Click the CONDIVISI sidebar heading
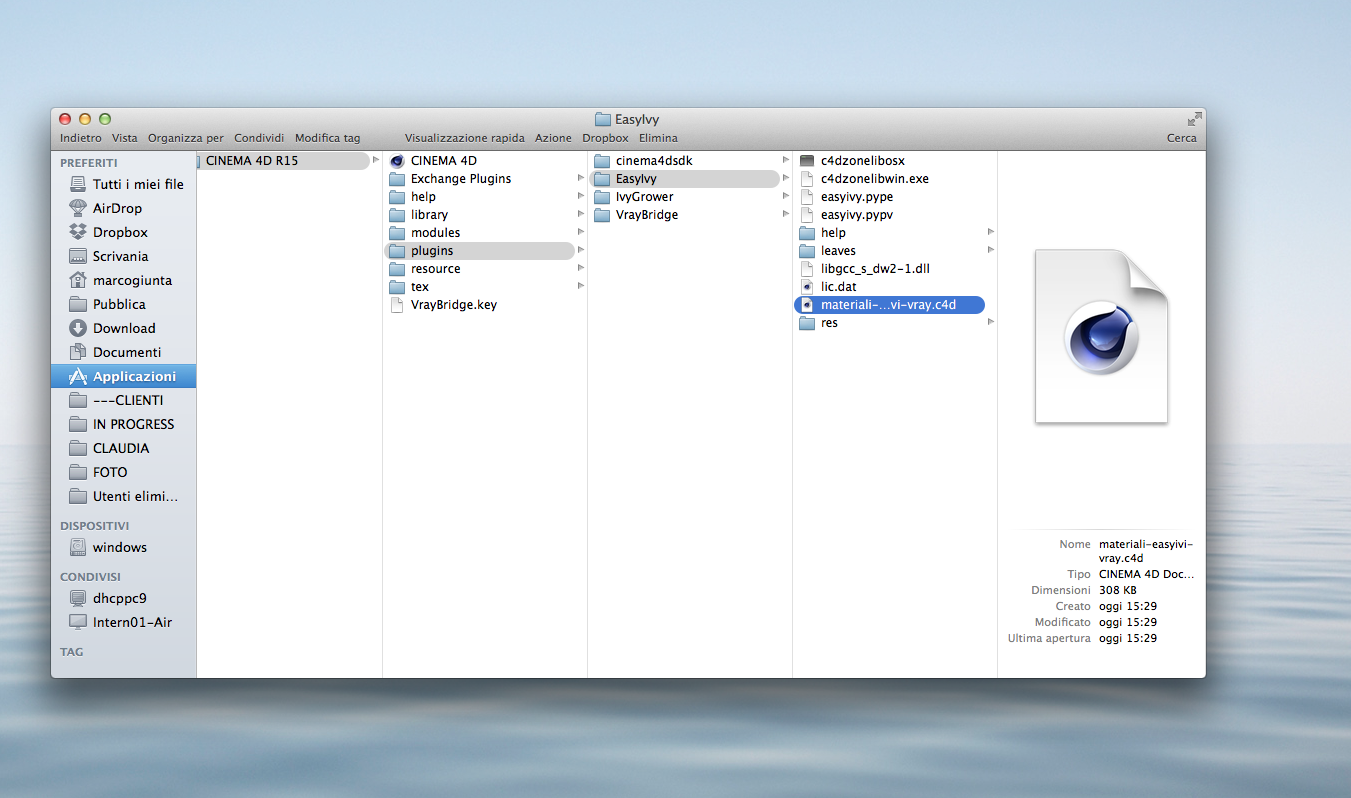The image size is (1351, 798). (x=90, y=577)
